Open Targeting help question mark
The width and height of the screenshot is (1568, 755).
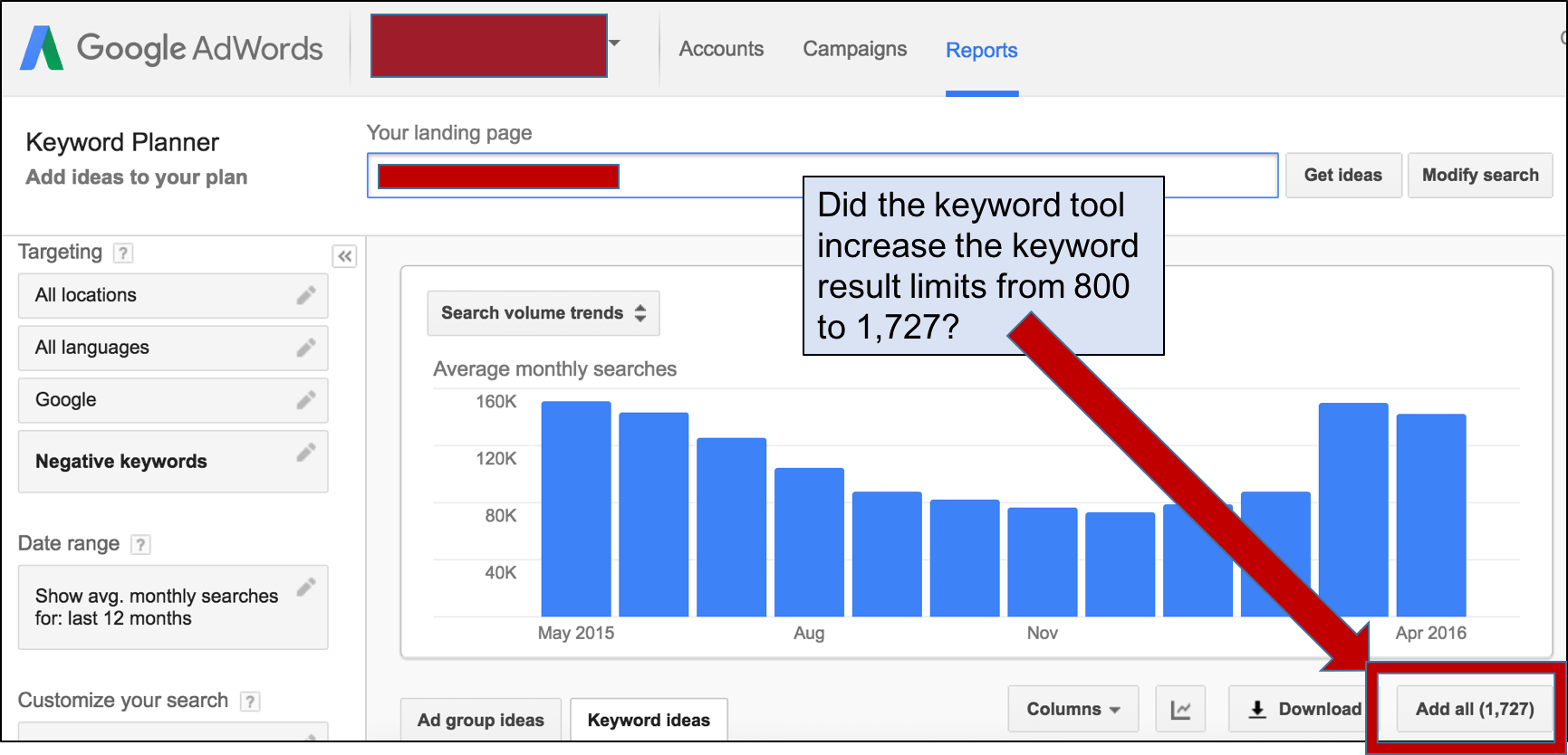click(123, 253)
